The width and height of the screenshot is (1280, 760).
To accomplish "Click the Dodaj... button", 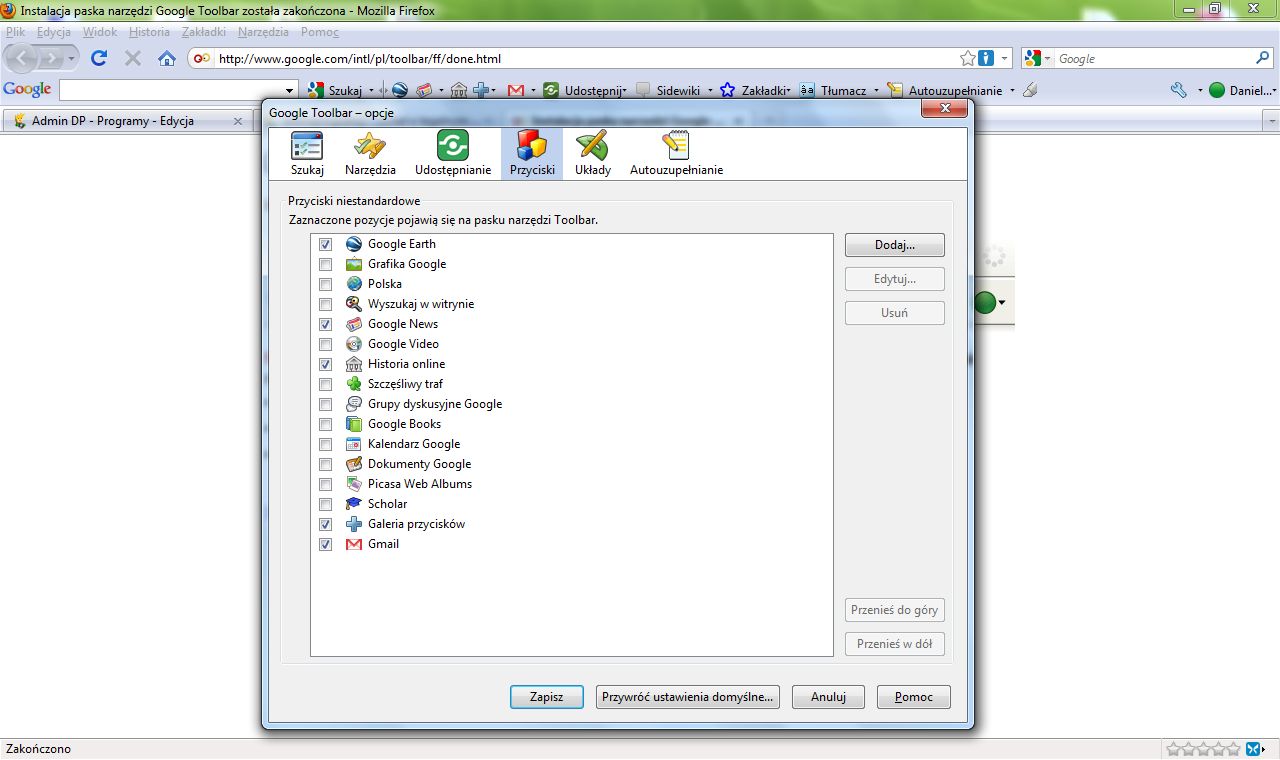I will (895, 245).
